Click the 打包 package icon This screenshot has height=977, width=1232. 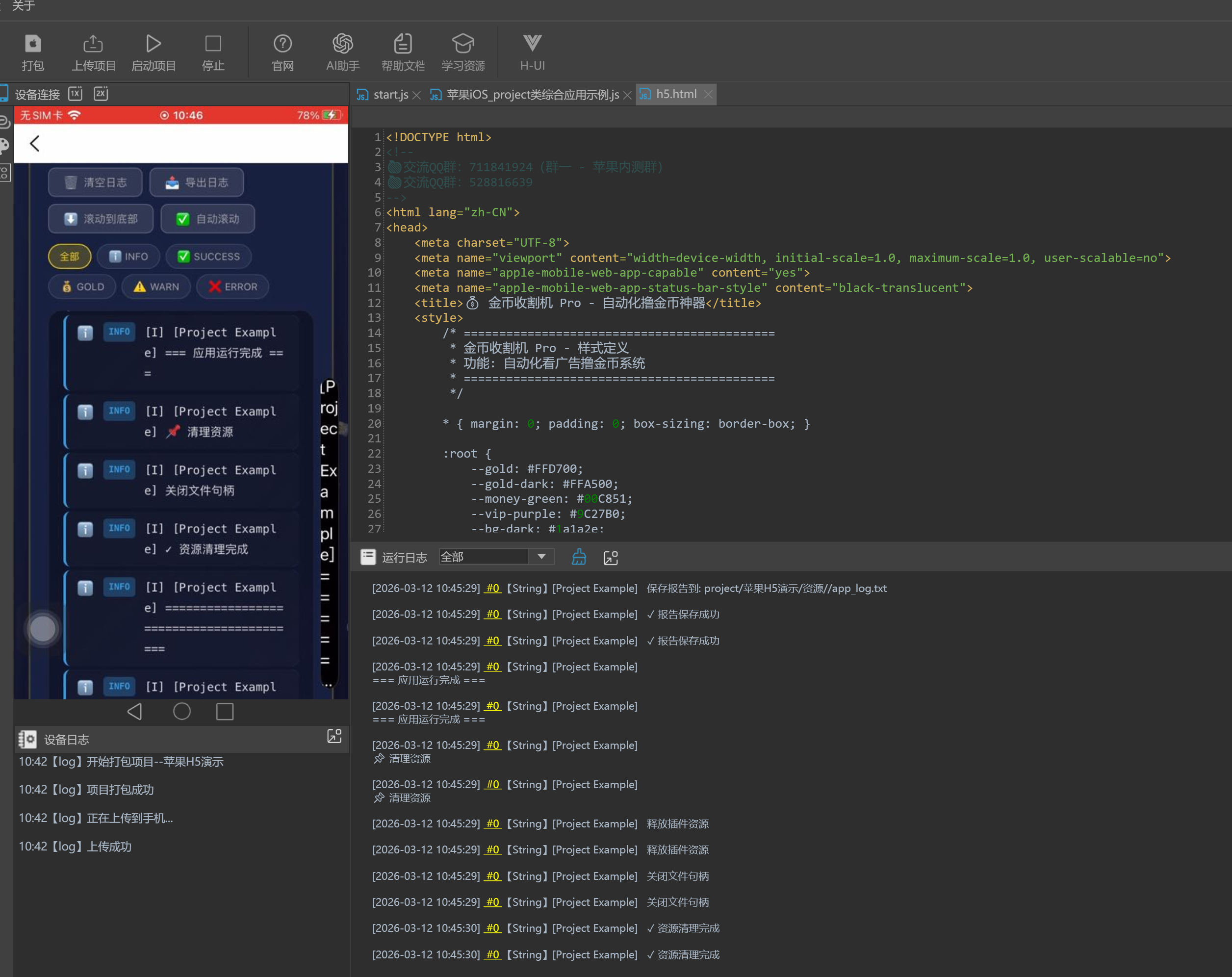click(32, 44)
